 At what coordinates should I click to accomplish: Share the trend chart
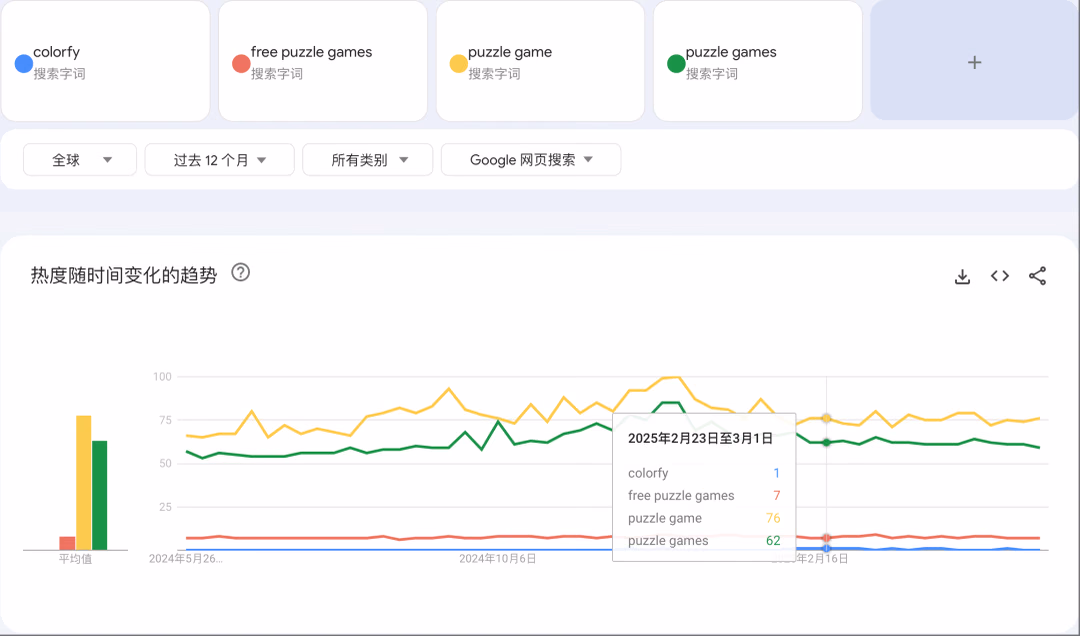pos(1037,276)
